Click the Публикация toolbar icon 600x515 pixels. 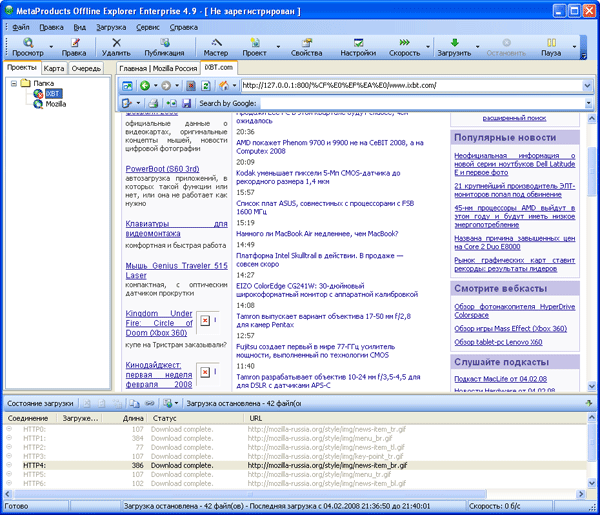click(x=163, y=43)
